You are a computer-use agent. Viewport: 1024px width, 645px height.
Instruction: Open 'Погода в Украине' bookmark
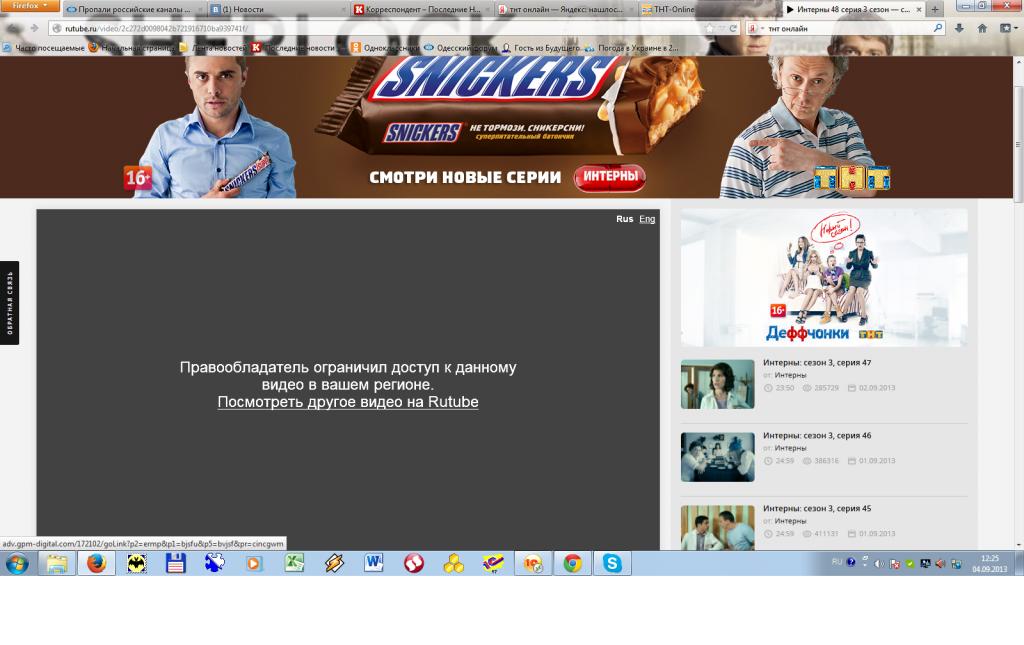click(x=632, y=48)
